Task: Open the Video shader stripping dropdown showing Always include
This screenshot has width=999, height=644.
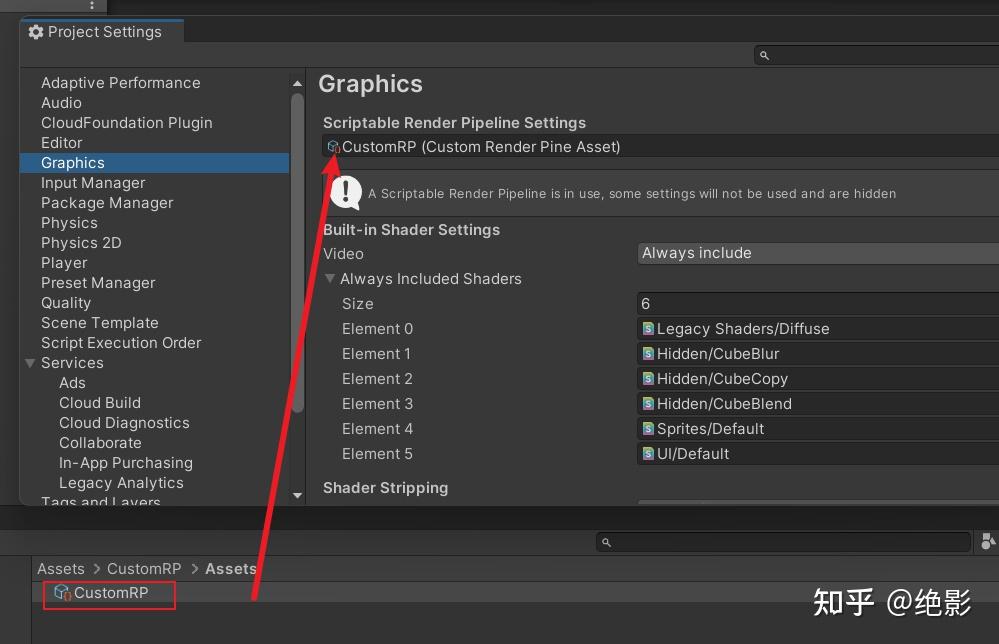Action: pos(816,253)
